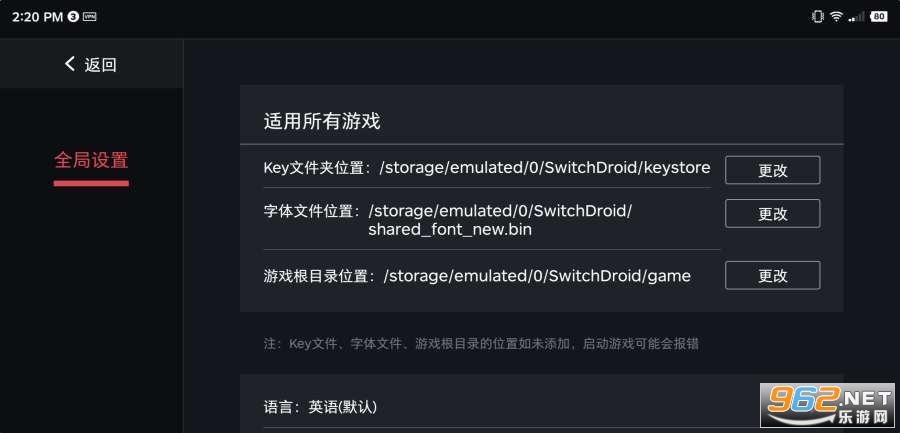Tap the 2:20 PM clock
Screen dimensions: 900x433
click(x=37, y=17)
